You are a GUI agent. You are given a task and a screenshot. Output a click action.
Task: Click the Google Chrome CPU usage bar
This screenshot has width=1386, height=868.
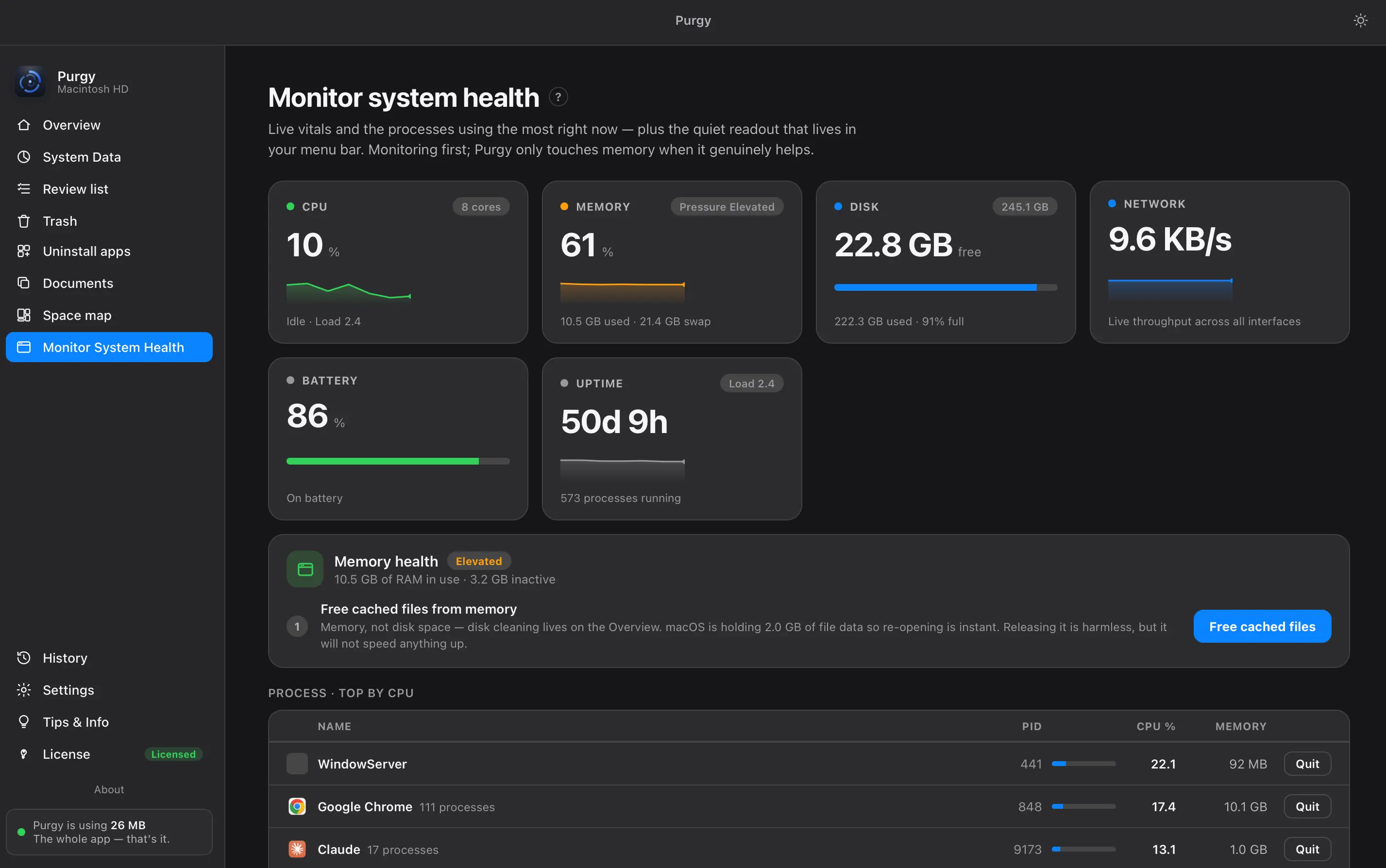pyautogui.click(x=1083, y=806)
